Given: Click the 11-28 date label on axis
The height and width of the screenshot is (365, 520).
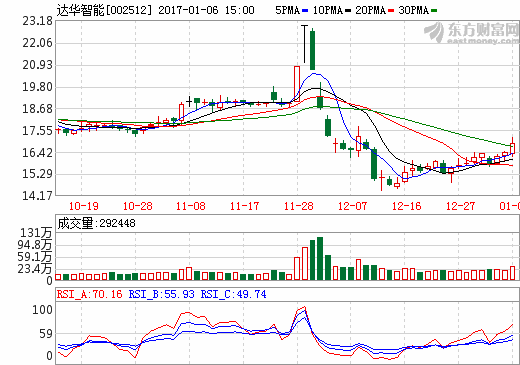Looking at the screenshot, I should (x=298, y=206).
